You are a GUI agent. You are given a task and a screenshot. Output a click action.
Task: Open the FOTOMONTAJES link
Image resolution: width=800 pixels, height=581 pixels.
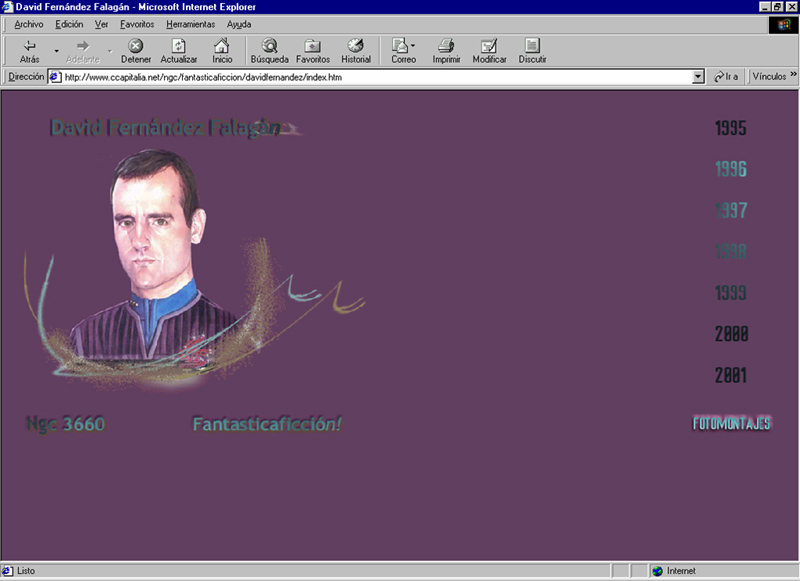coord(731,423)
